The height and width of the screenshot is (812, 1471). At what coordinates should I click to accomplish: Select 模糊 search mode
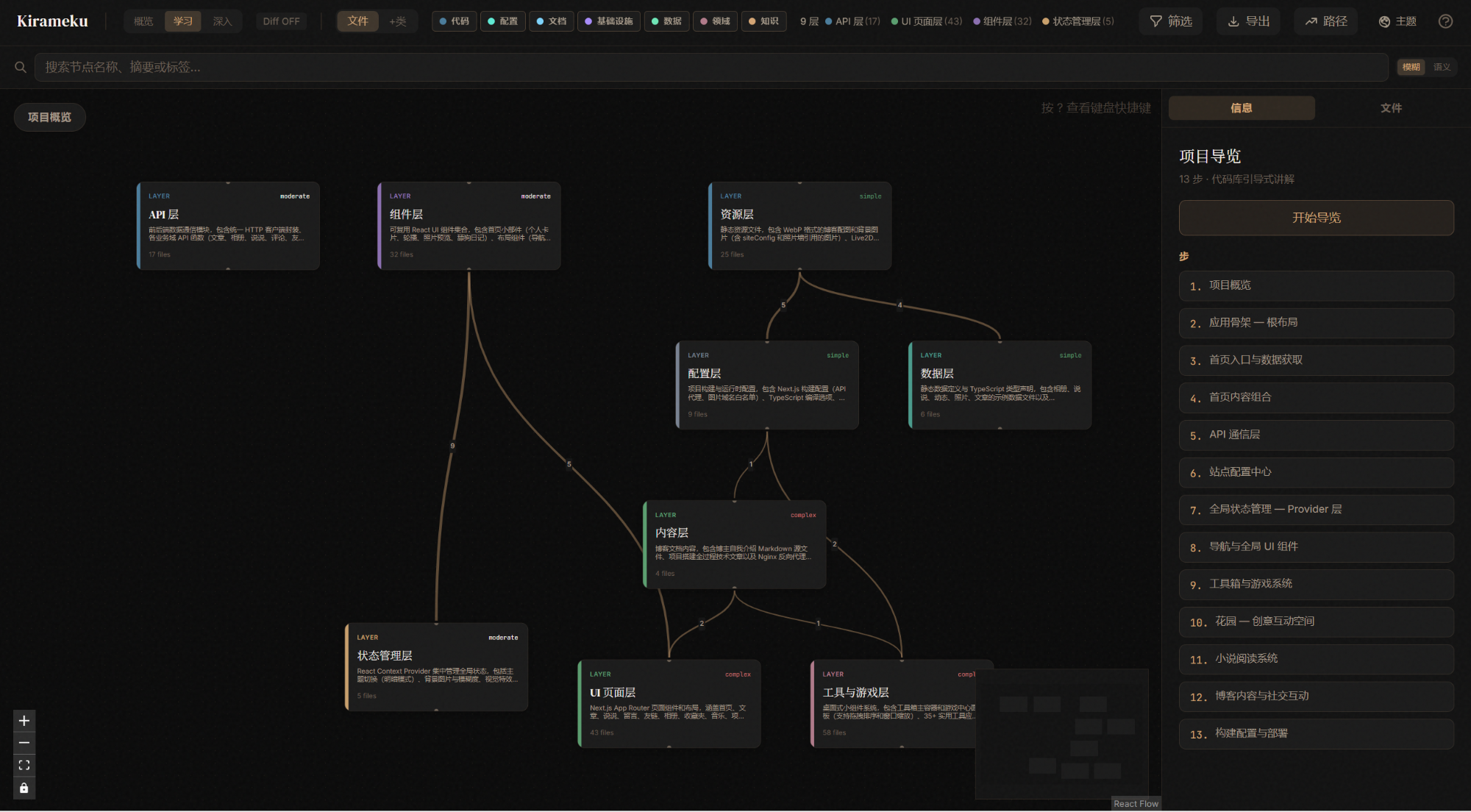1411,67
